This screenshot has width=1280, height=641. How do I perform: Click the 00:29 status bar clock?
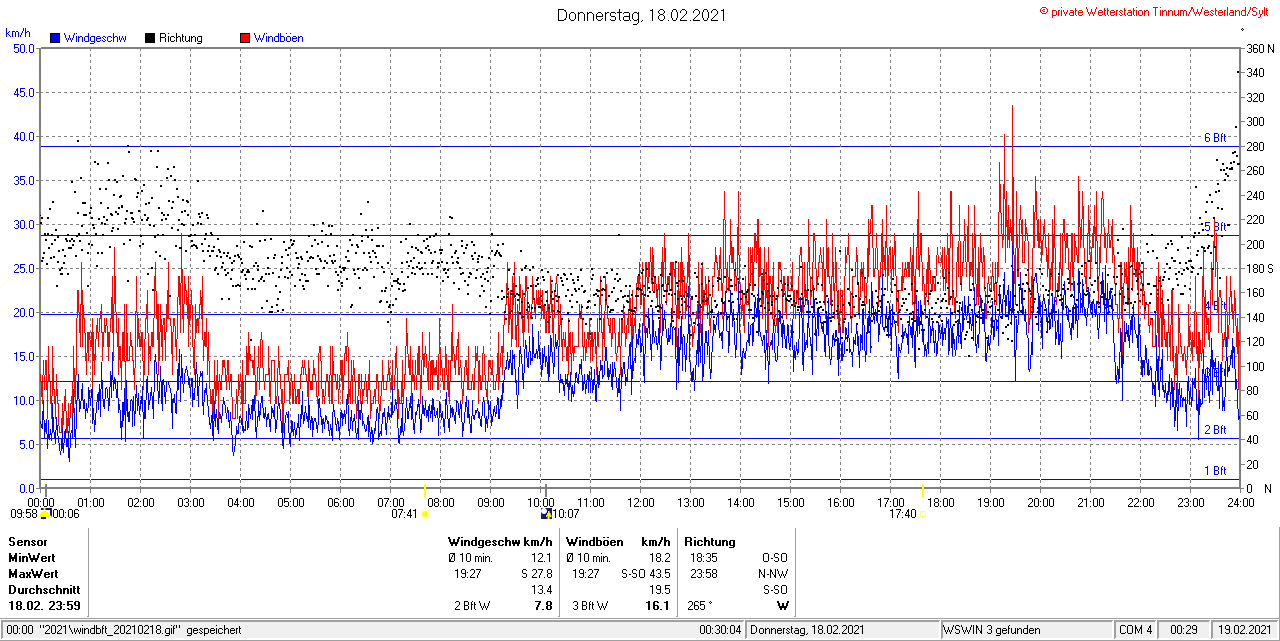[1184, 630]
